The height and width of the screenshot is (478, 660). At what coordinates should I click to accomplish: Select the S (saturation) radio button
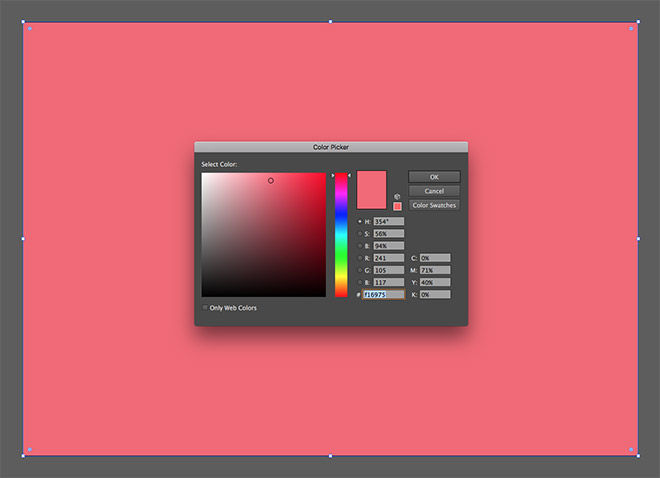click(x=360, y=233)
